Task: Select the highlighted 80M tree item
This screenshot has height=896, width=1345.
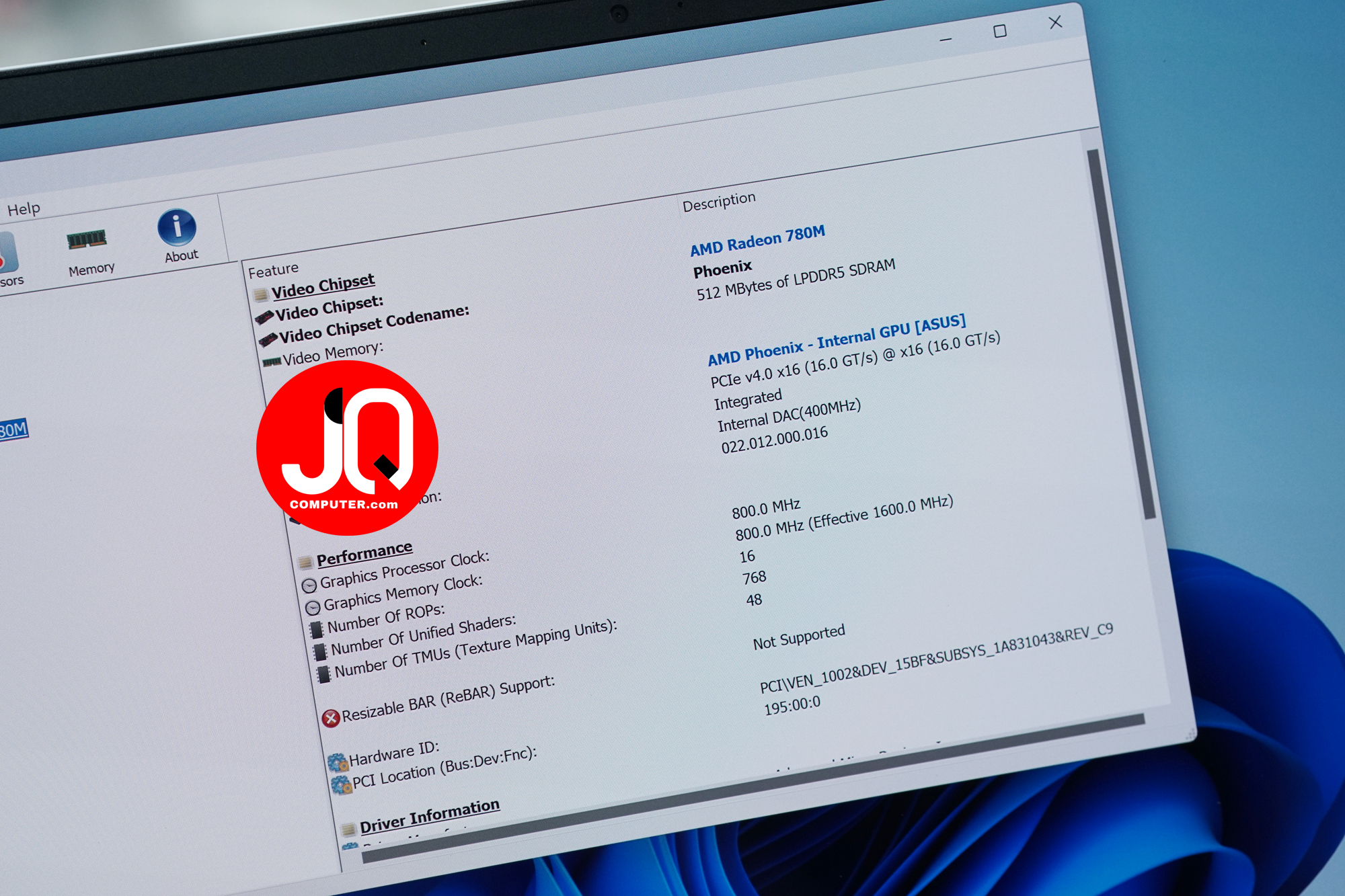Action: [x=13, y=429]
